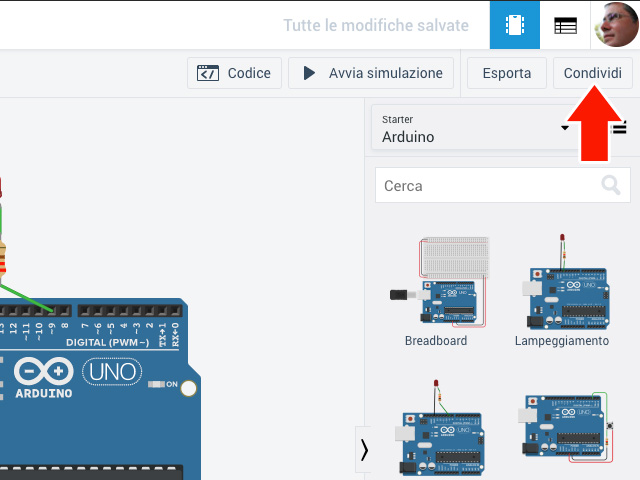Image resolution: width=640 pixels, height=480 pixels.
Task: Click the UNO label on the board
Action: click(112, 372)
